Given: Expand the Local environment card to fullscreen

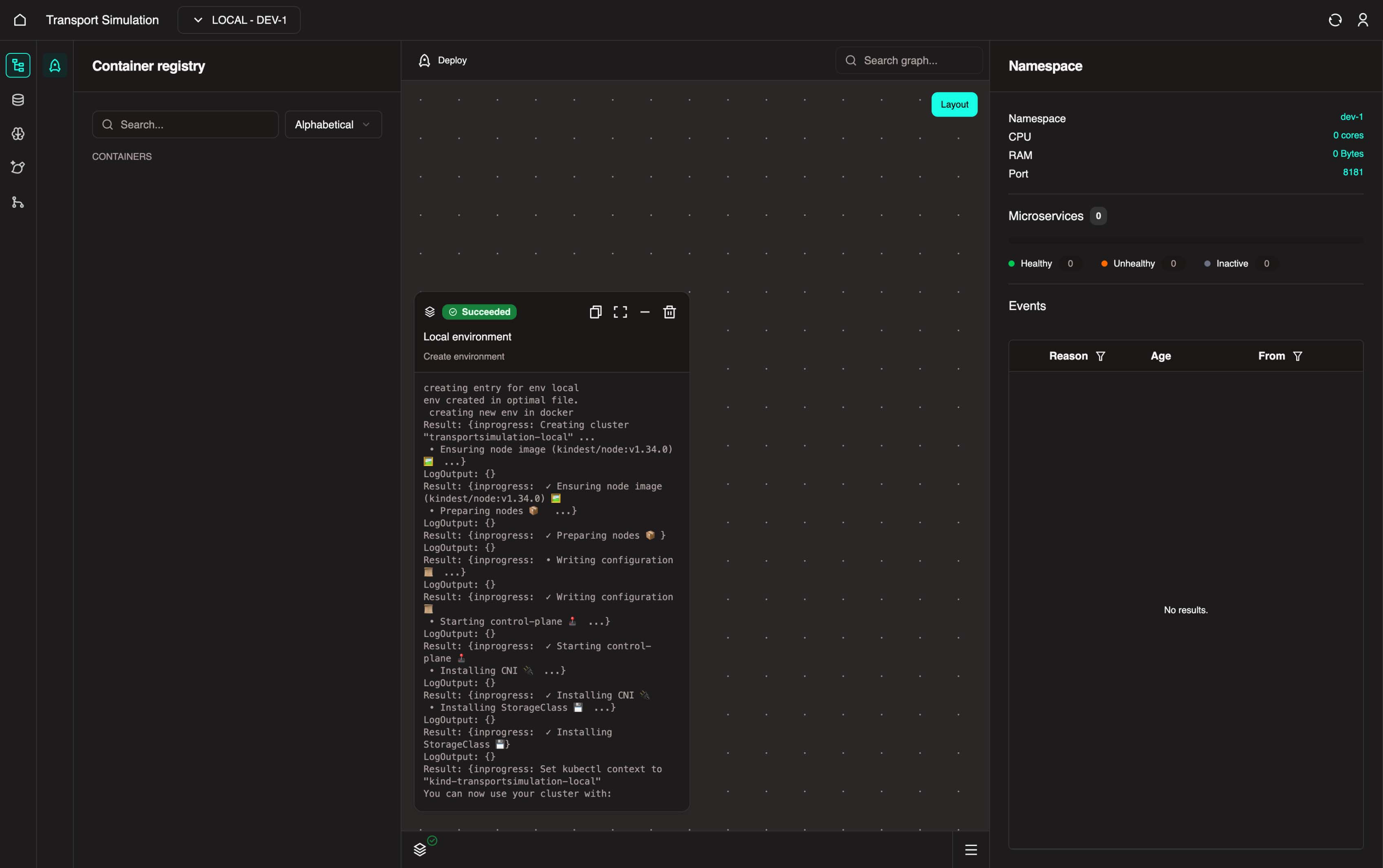Looking at the screenshot, I should [x=620, y=312].
